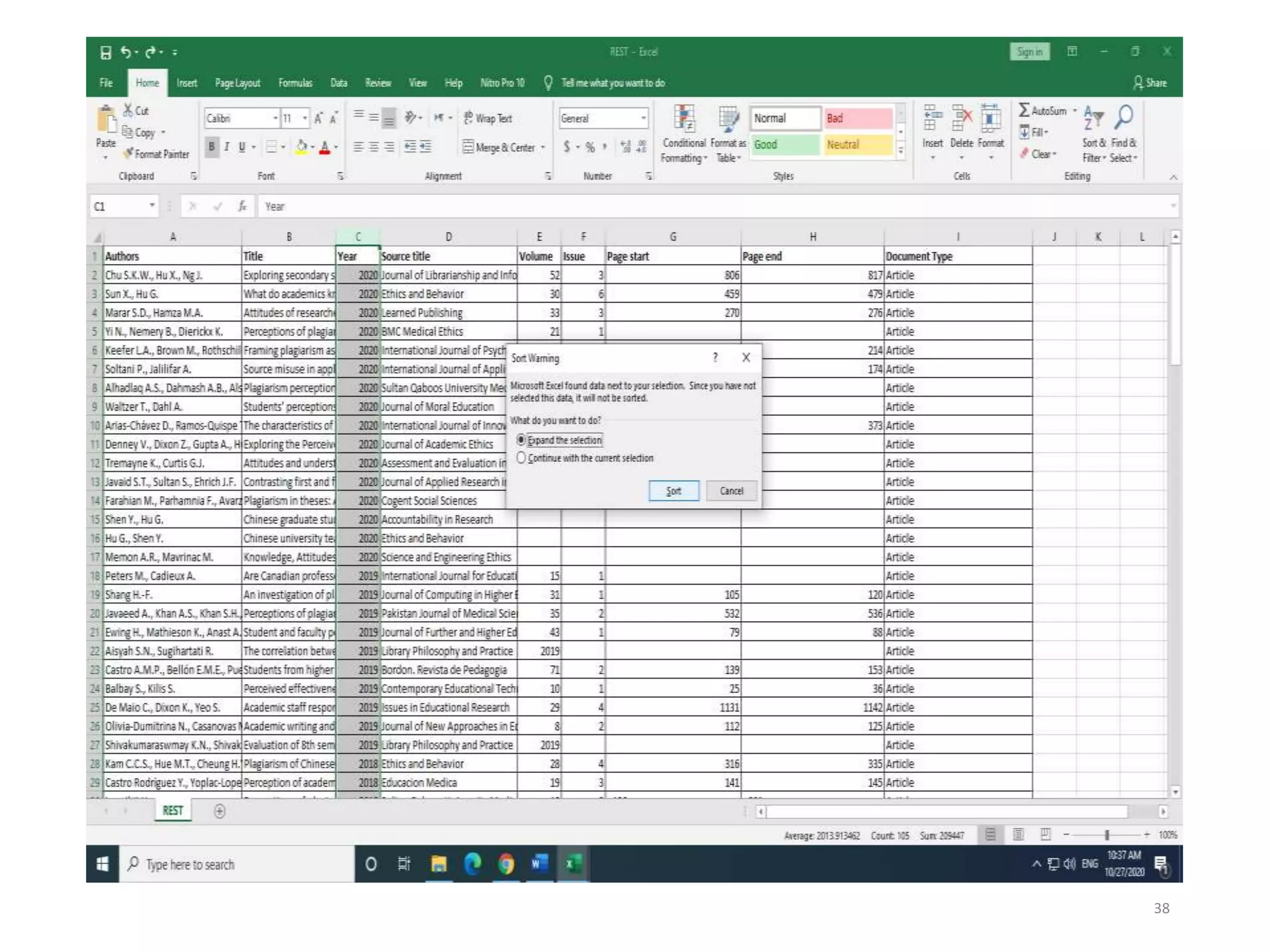Cancel the Sort Warning dialog
The width and height of the screenshot is (1270, 952).
point(731,490)
